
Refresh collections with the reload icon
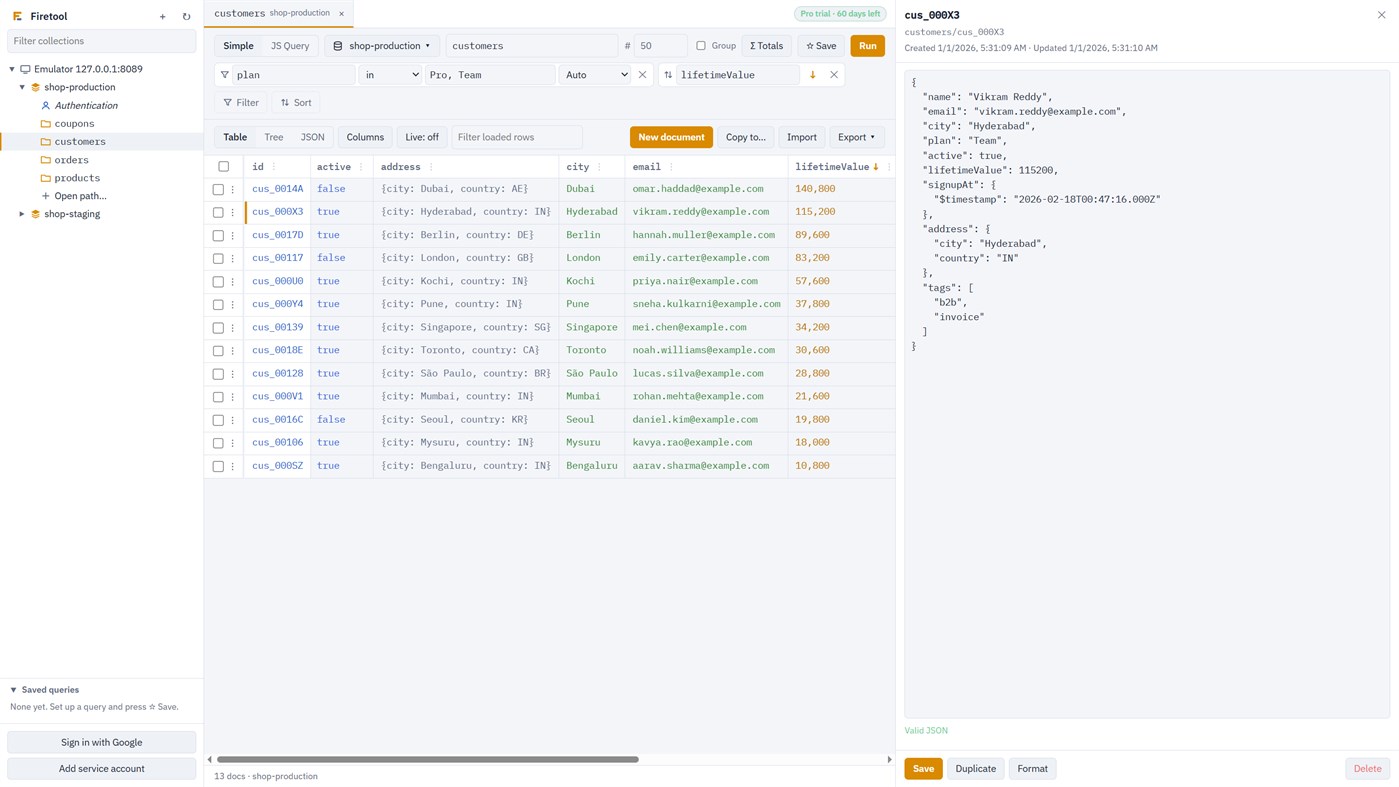(186, 17)
